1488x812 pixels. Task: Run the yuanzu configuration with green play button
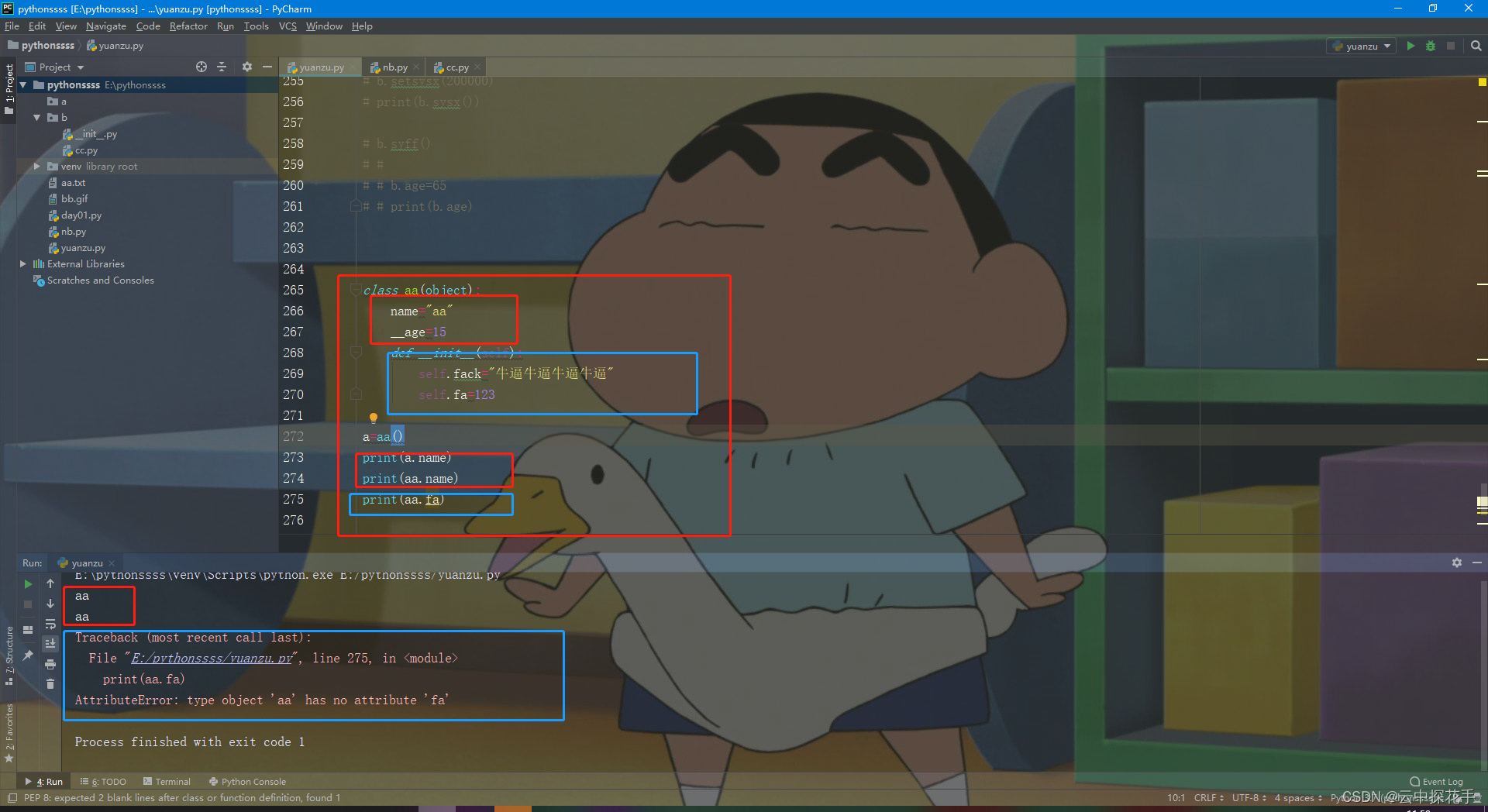tap(1410, 46)
